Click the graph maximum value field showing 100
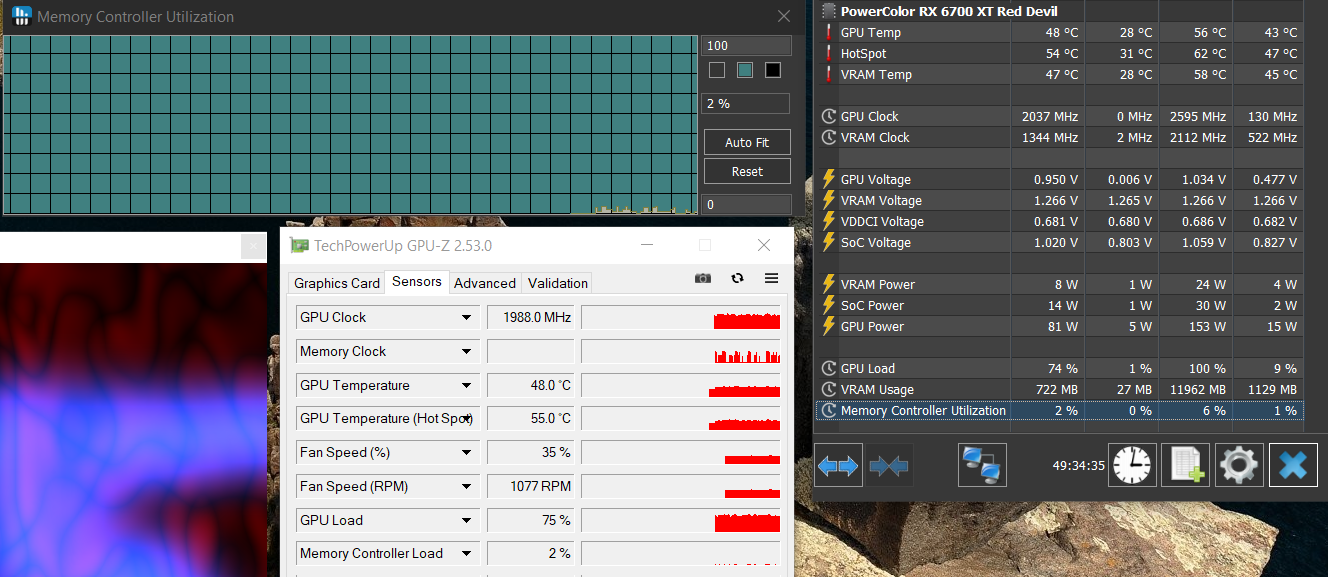 pos(746,45)
